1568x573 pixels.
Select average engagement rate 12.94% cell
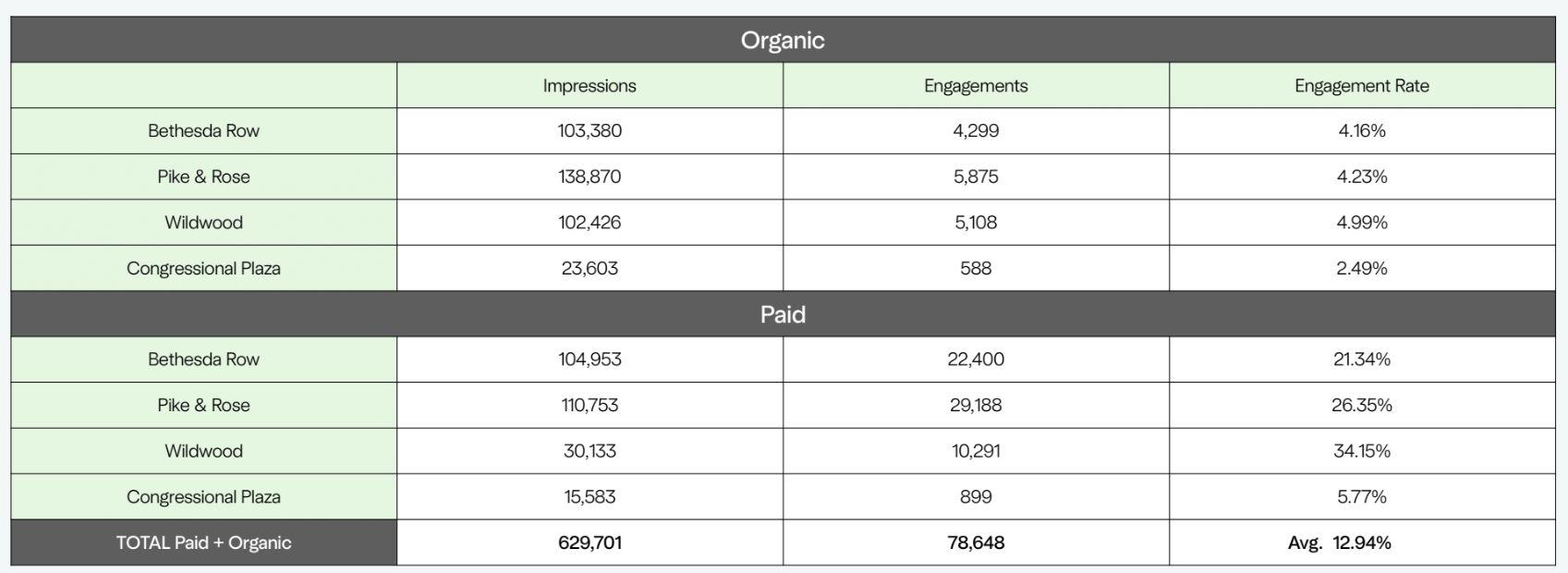(1362, 543)
